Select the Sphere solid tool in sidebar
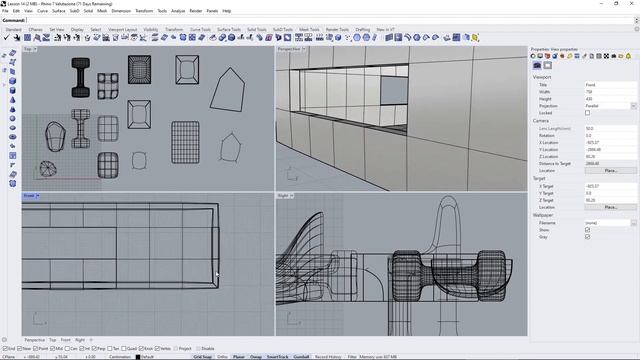The image size is (640, 360). click(x=13, y=118)
